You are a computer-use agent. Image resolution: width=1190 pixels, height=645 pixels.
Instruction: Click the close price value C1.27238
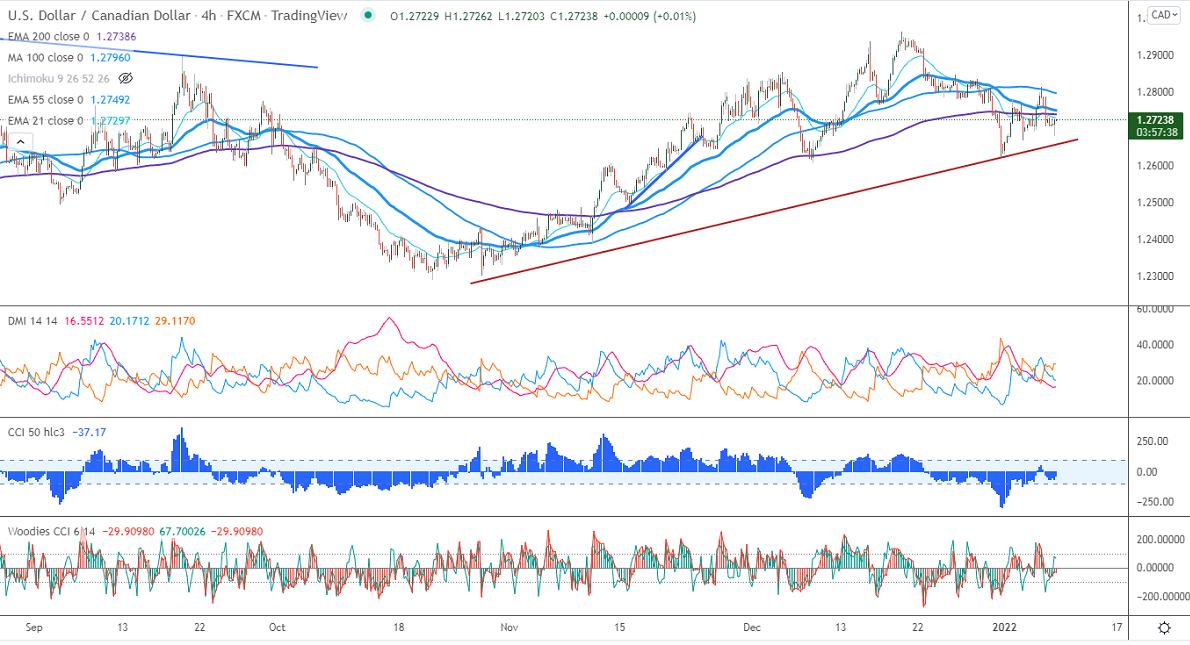pos(574,16)
